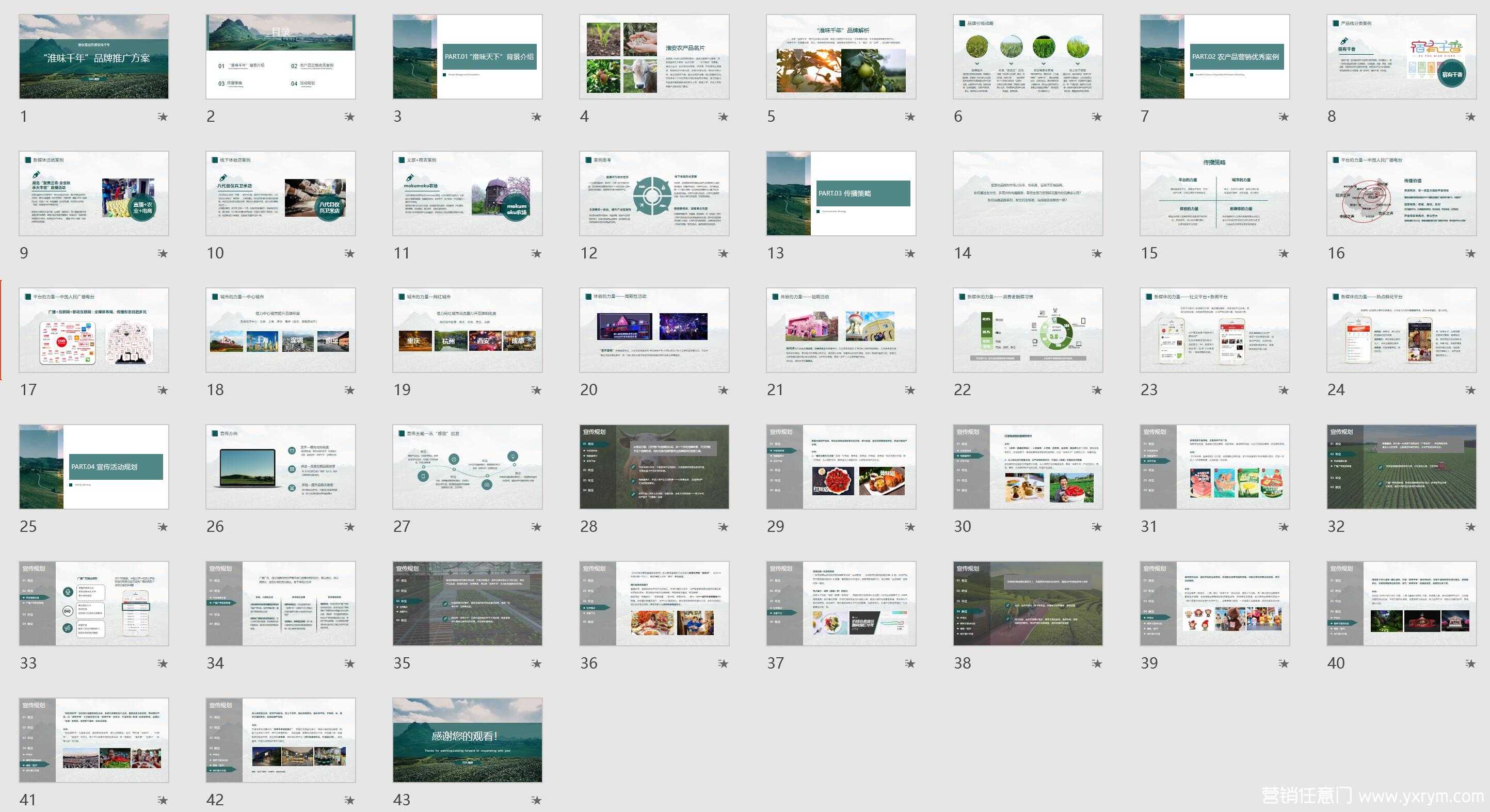Select slide 26 laptop image thumbnail
Image resolution: width=1490 pixels, height=812 pixels.
point(281,467)
